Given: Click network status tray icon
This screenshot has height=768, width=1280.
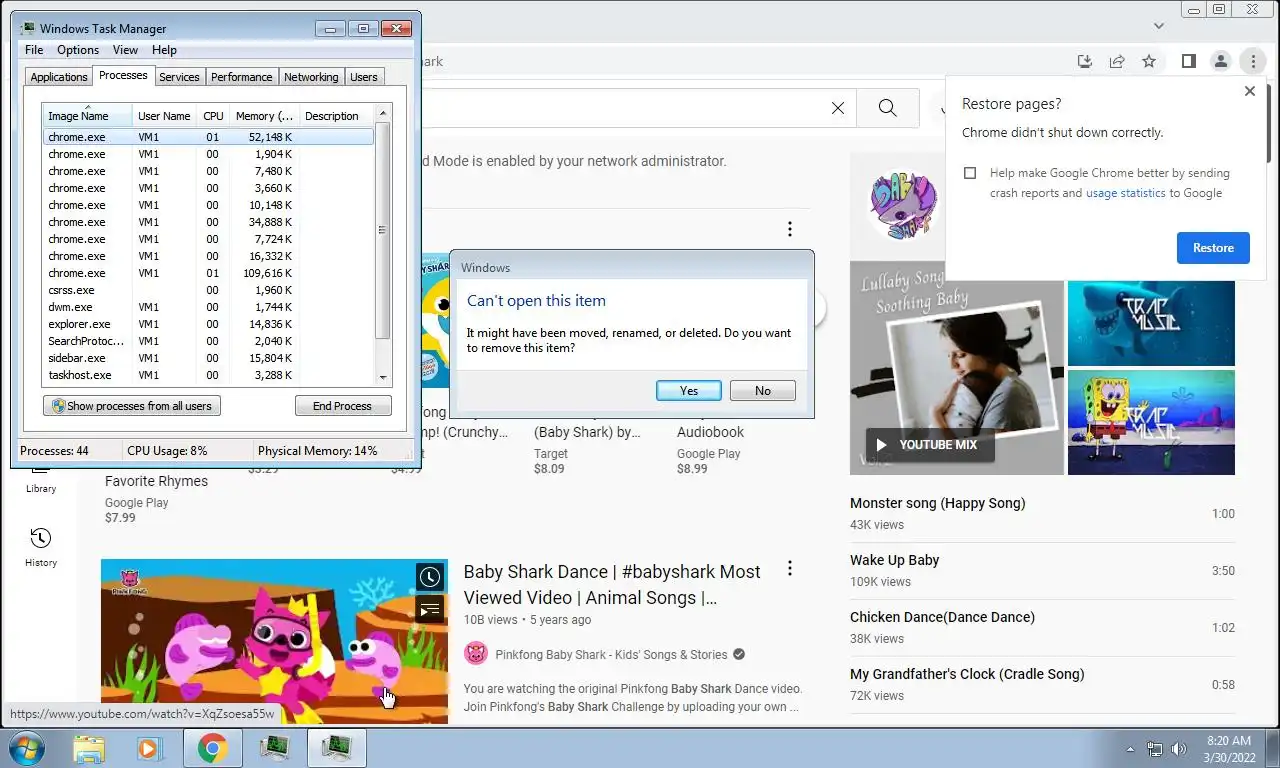Looking at the screenshot, I should coord(1155,749).
